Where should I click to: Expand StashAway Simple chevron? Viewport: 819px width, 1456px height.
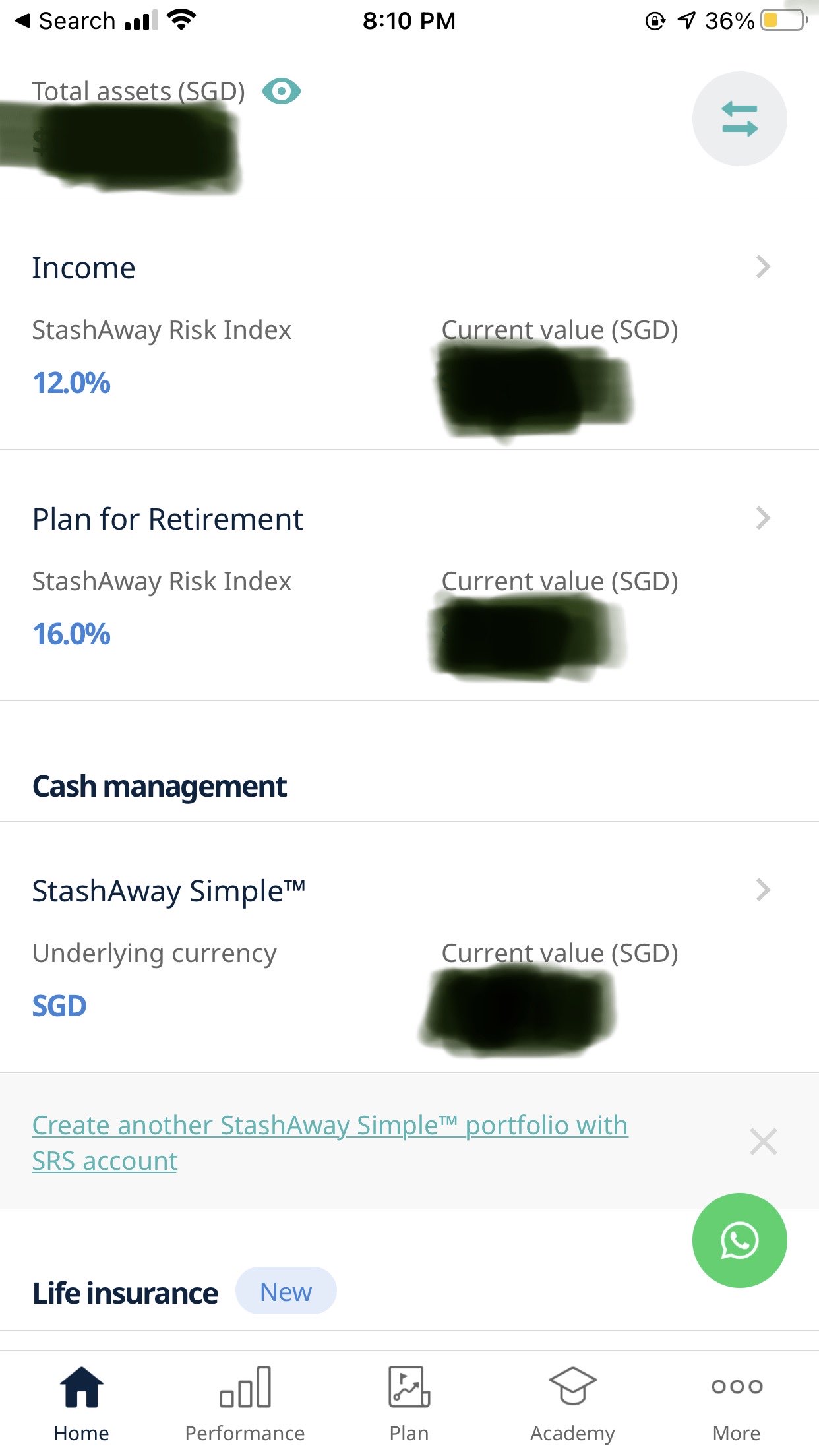(x=763, y=890)
